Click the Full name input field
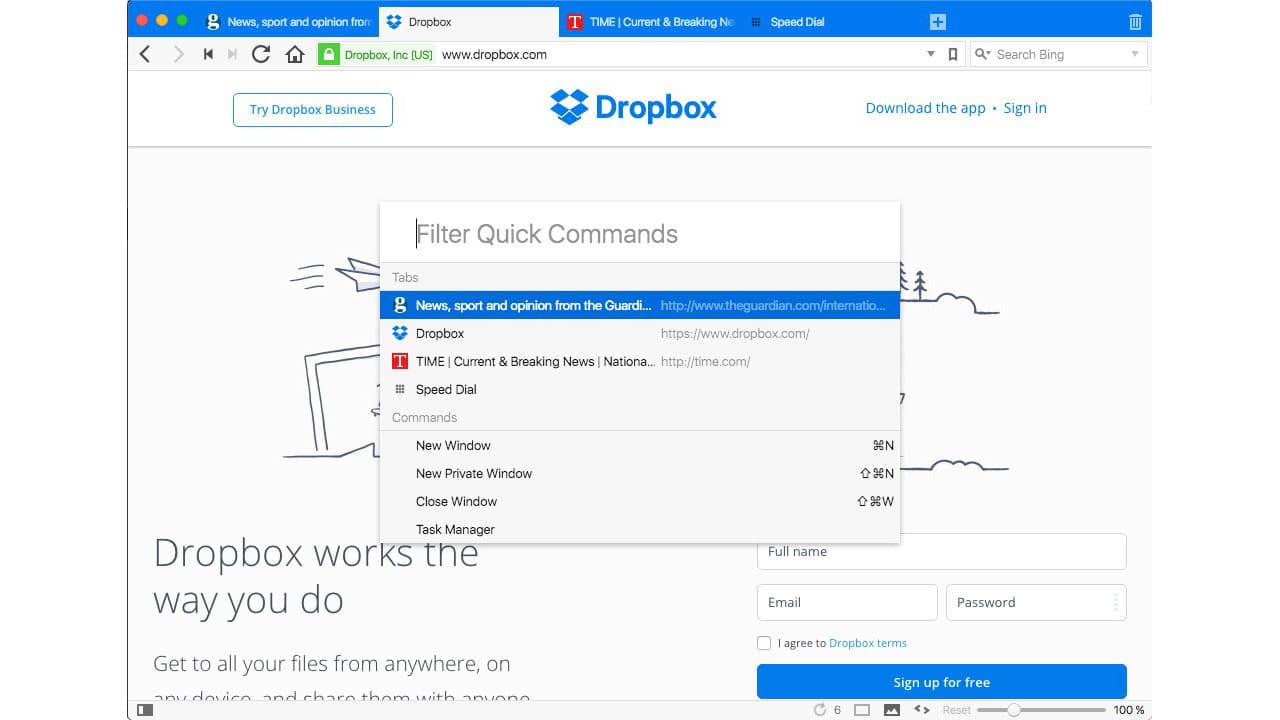Viewport: 1280px width, 720px height. [x=942, y=552]
